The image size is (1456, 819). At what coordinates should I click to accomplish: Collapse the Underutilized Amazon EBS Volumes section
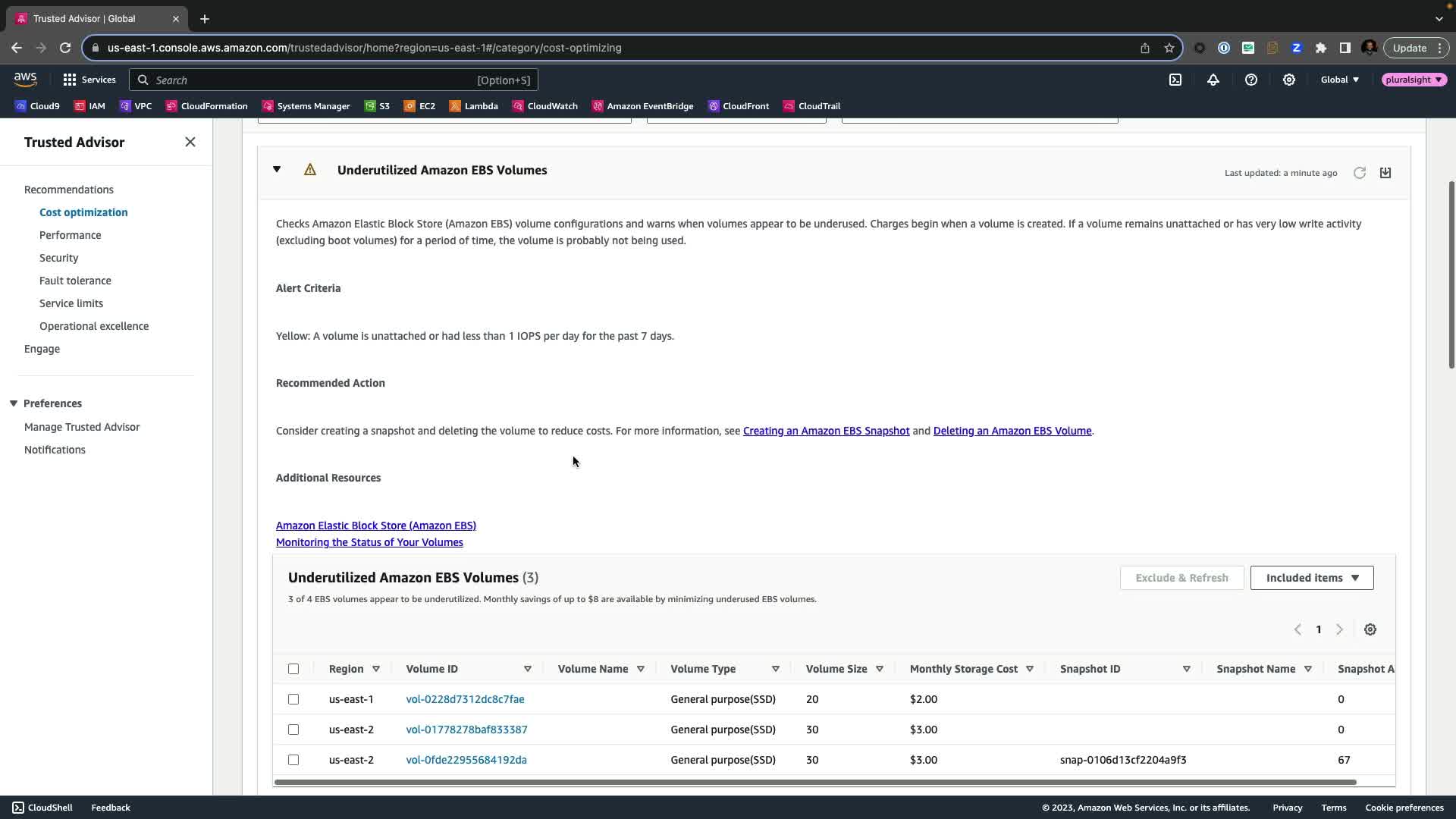tap(277, 170)
